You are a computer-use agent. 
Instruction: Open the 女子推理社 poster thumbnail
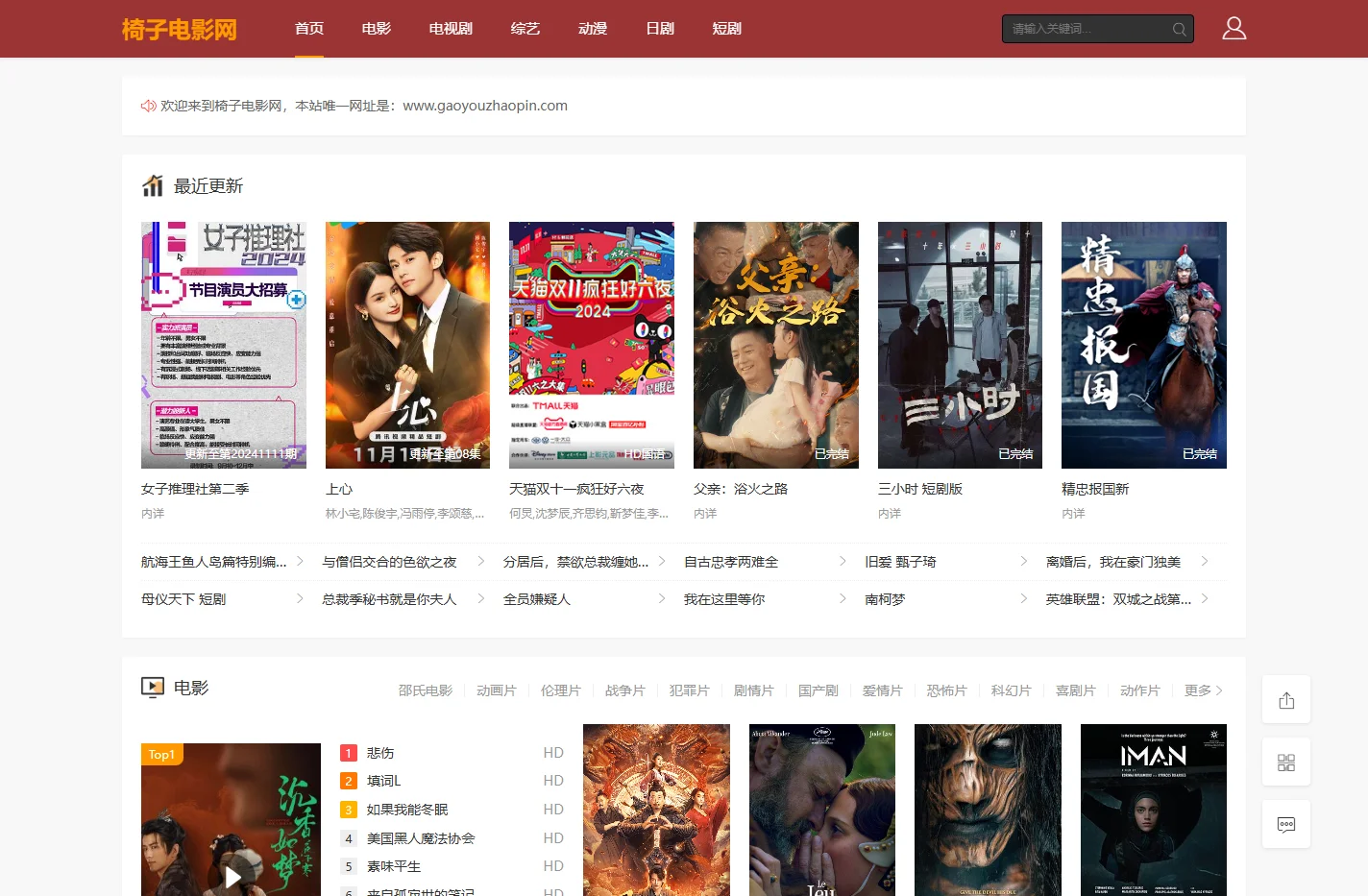(224, 345)
